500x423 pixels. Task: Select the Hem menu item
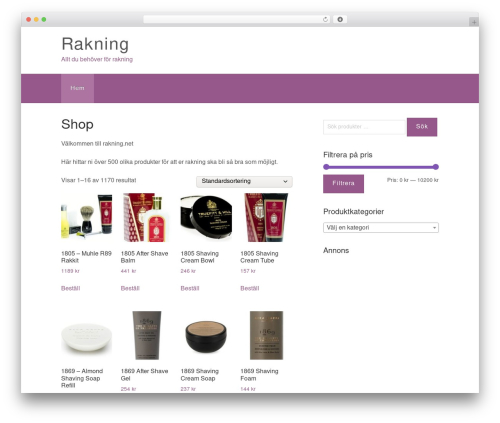pos(77,88)
